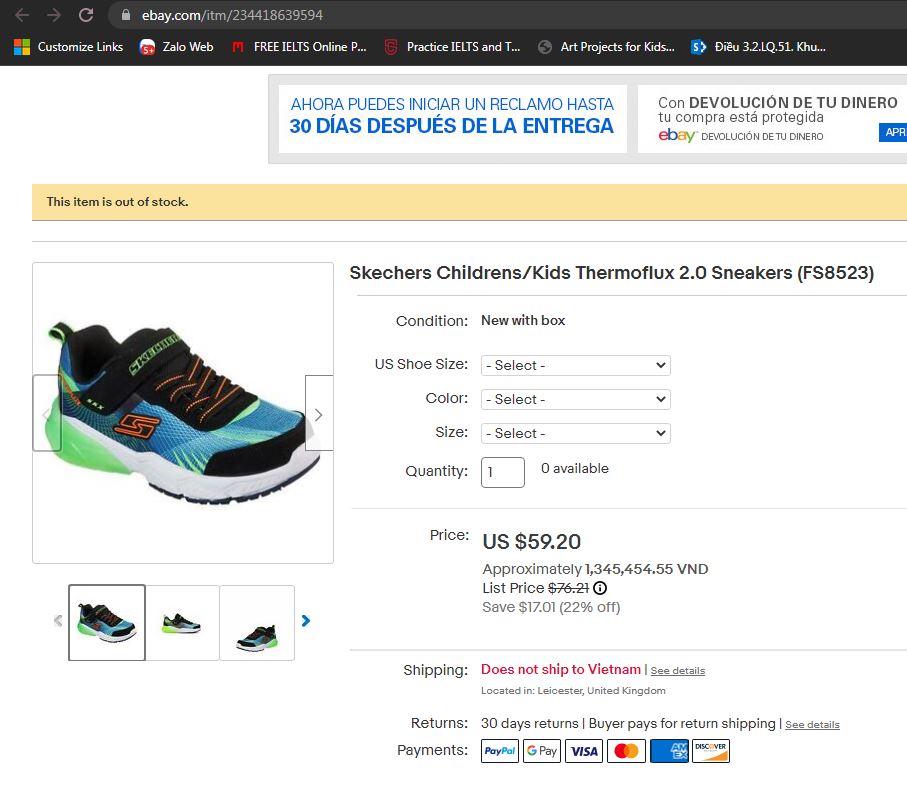
Task: Click See details link for returns
Action: pos(812,724)
